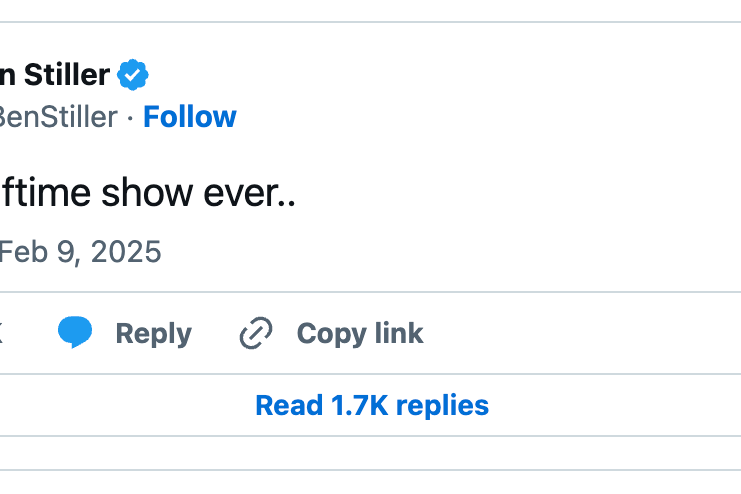Click the partially visible like count at left edge
This screenshot has width=741, height=494.
tap(1, 333)
